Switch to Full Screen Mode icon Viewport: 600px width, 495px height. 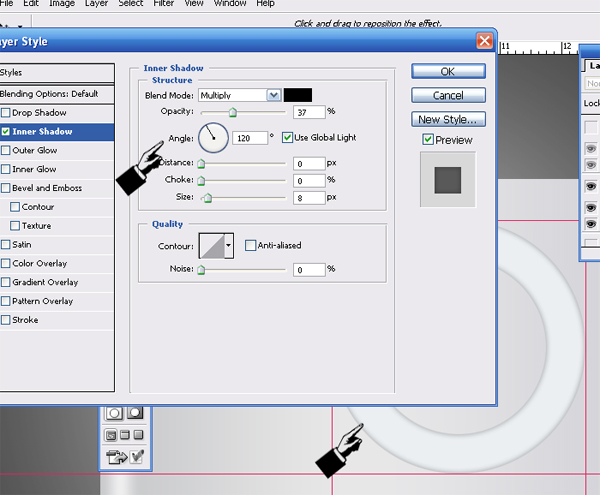point(139,435)
